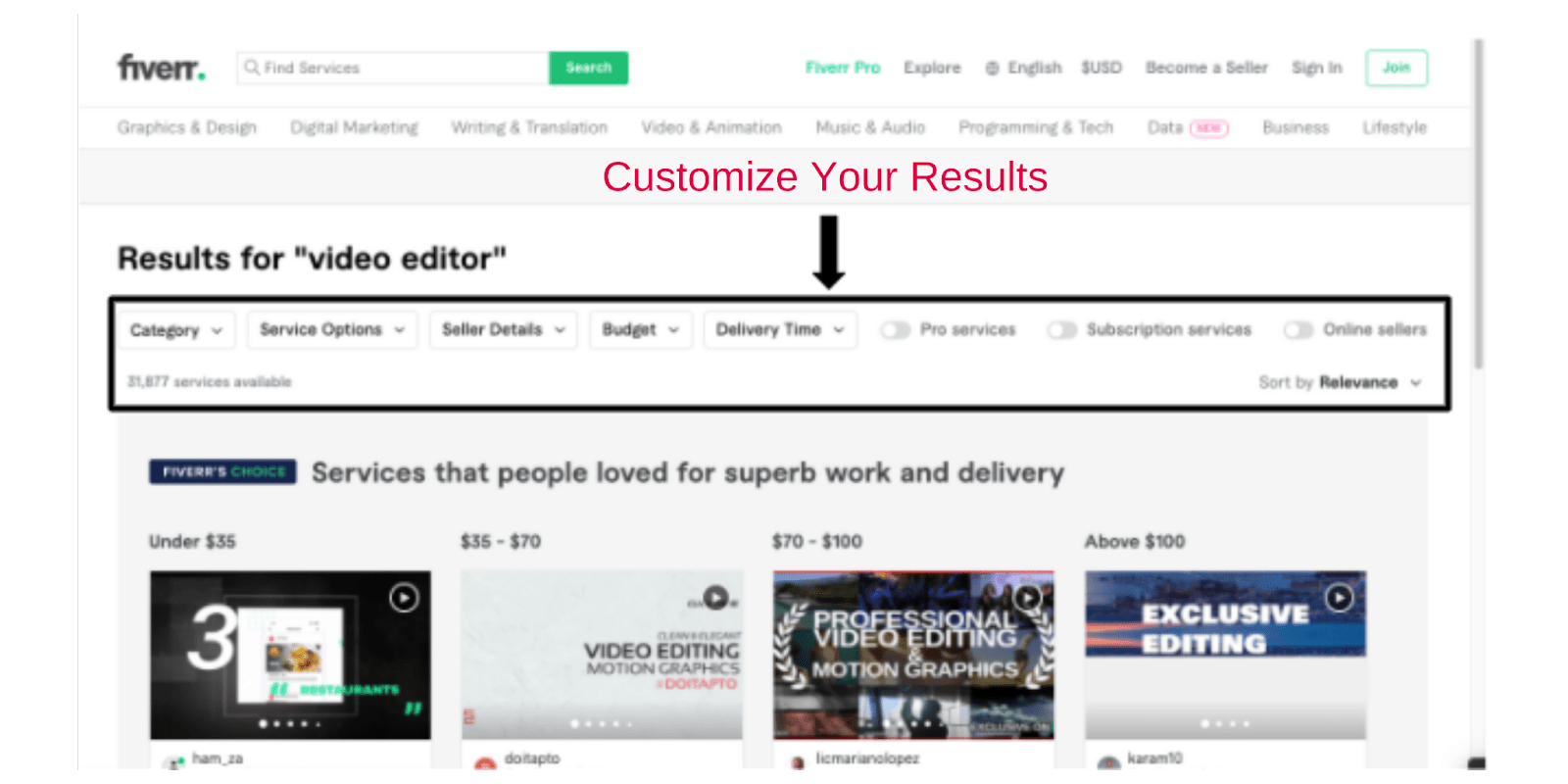Viewport: 1568px width, 784px height.
Task: Click carousel dots on karam10 thumbnail
Action: [x=1225, y=723]
